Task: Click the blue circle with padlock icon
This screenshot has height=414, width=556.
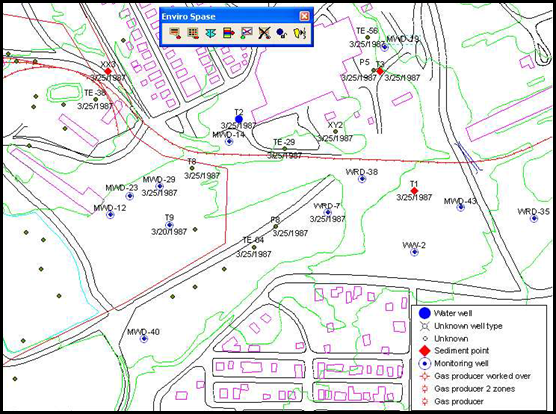Action: pyautogui.click(x=282, y=33)
